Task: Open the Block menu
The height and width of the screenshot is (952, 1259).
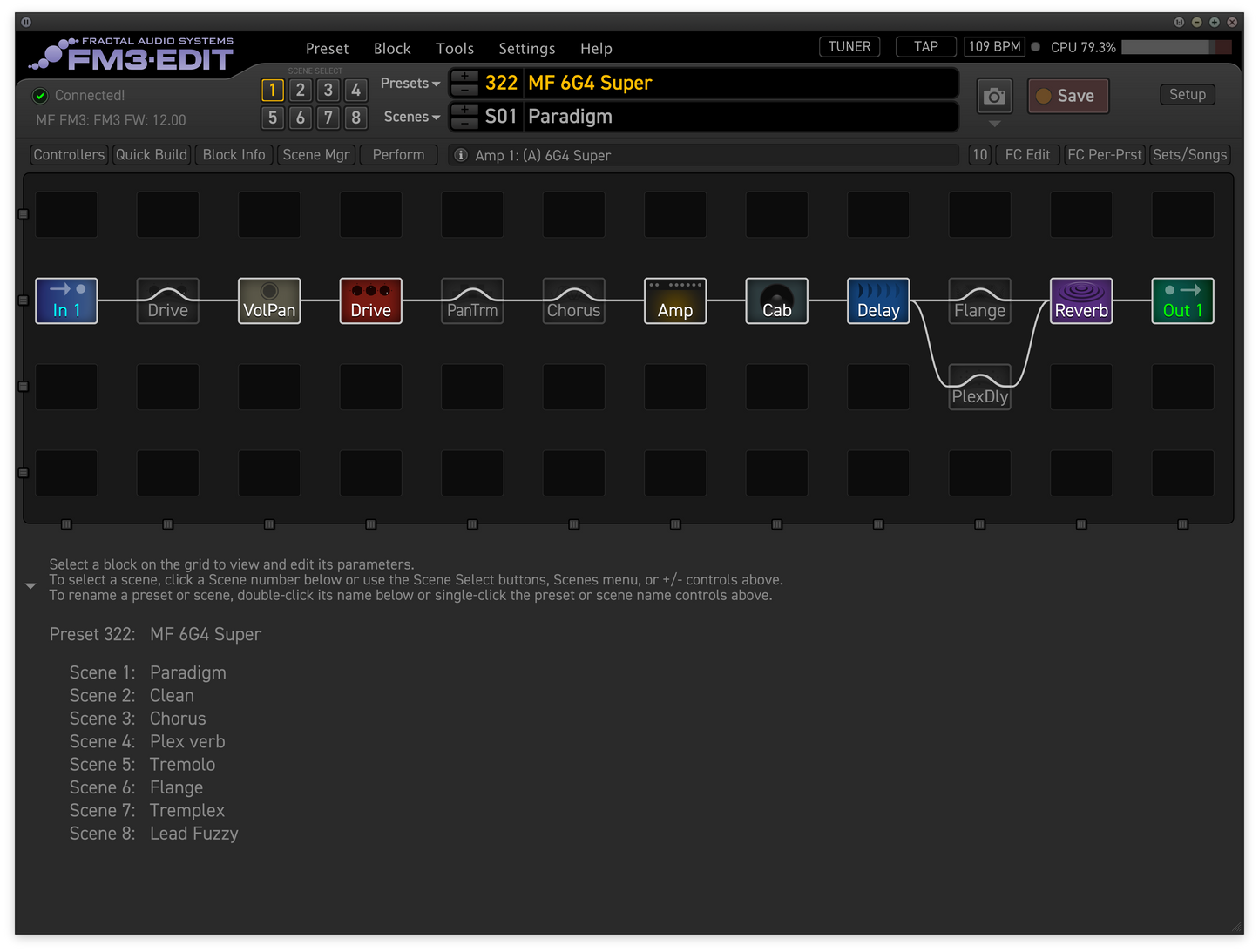Action: coord(392,49)
